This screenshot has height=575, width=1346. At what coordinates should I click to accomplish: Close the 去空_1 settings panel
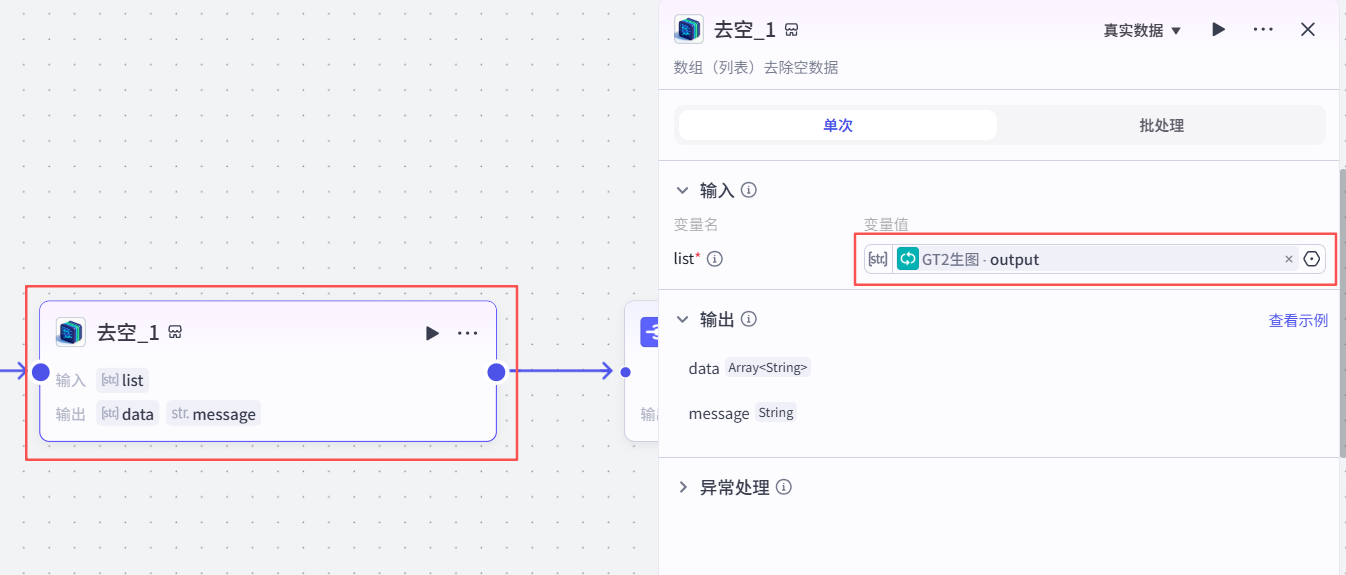(1308, 29)
